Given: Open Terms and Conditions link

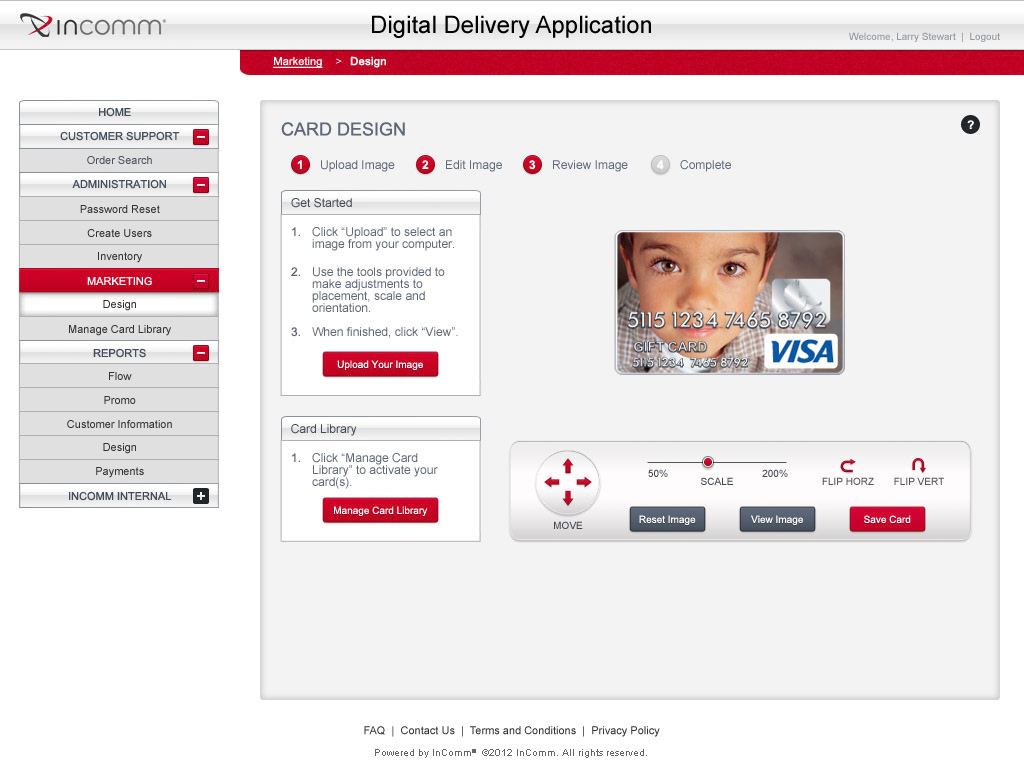Looking at the screenshot, I should (x=522, y=730).
